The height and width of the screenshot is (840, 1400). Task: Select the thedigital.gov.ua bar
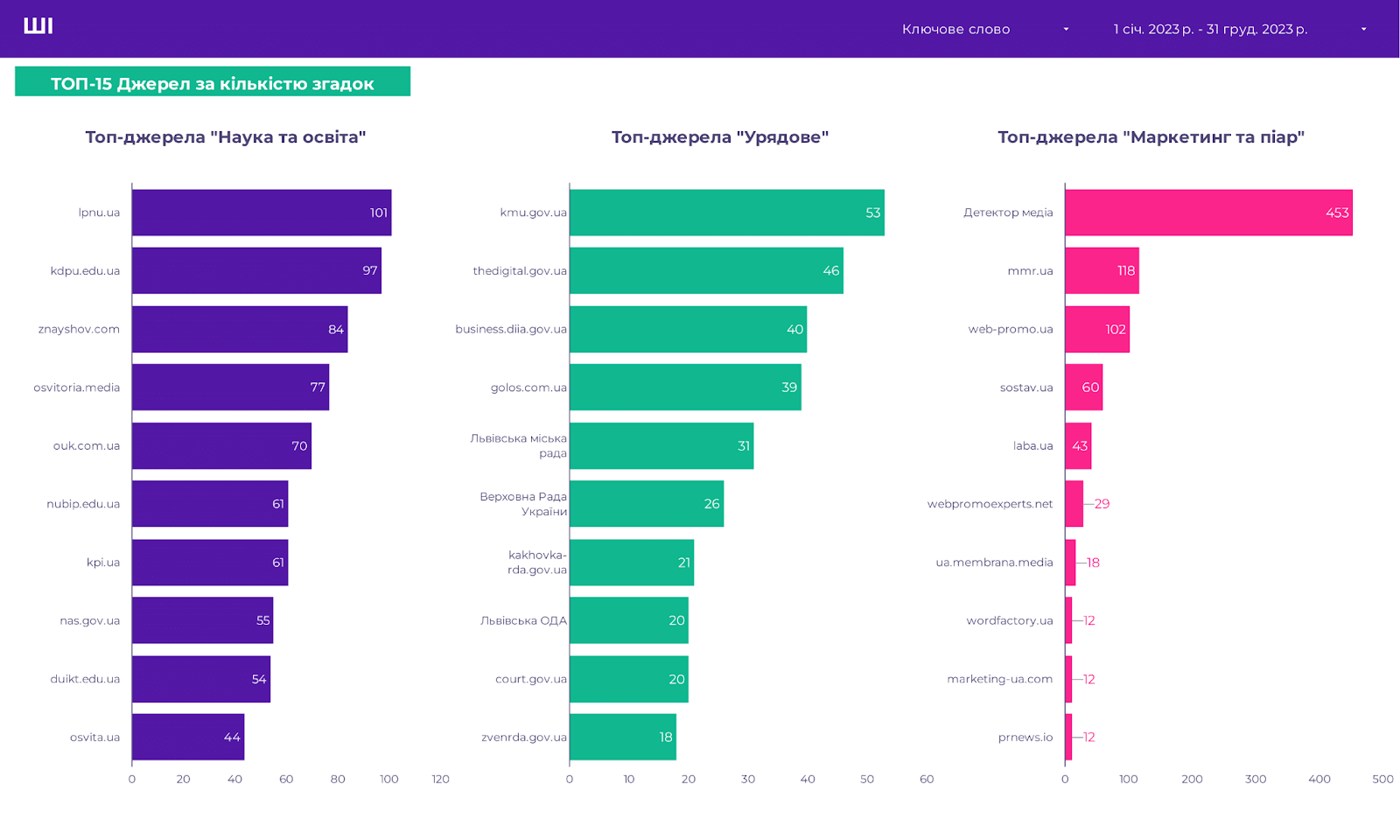click(706, 270)
